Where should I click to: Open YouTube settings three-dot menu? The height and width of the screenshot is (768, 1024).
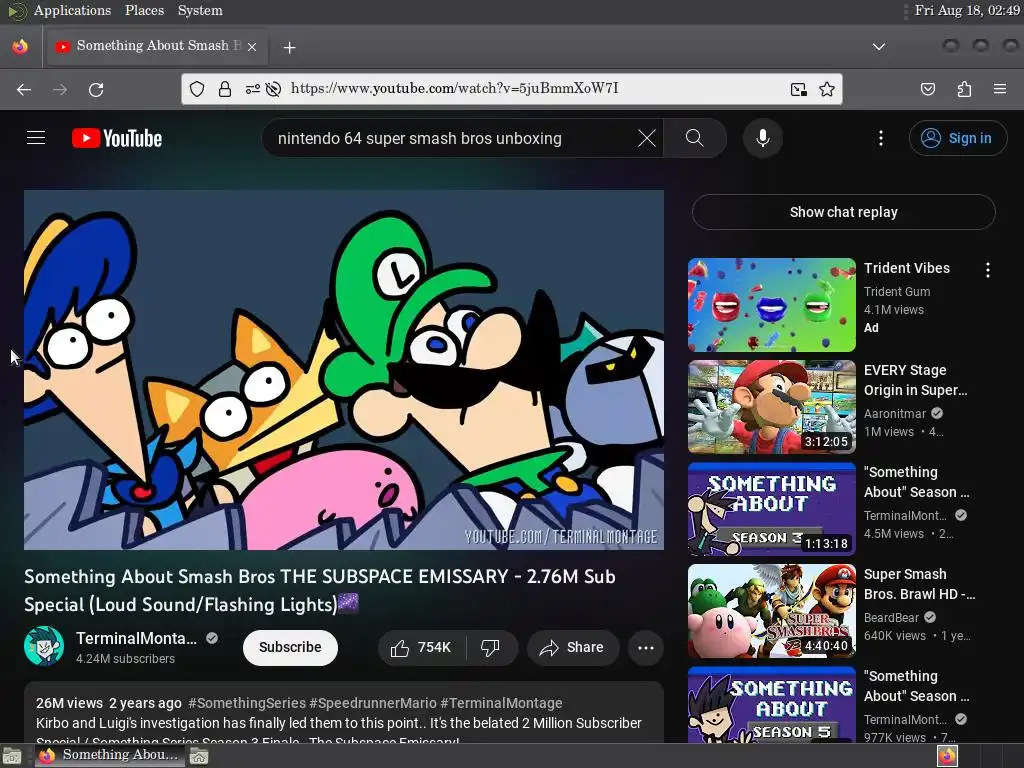coord(881,138)
